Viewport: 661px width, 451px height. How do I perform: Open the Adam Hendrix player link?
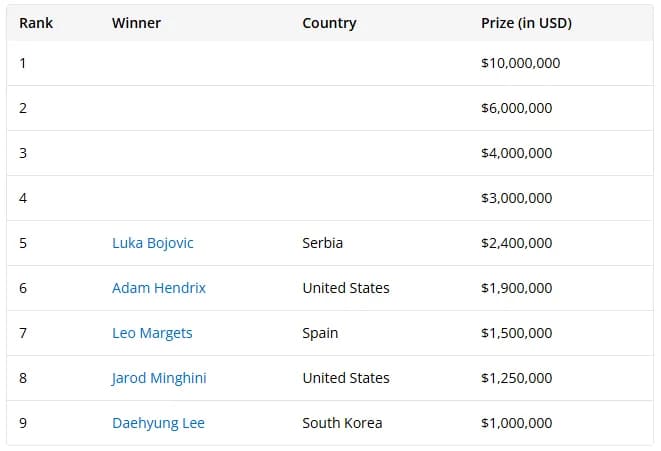(159, 288)
